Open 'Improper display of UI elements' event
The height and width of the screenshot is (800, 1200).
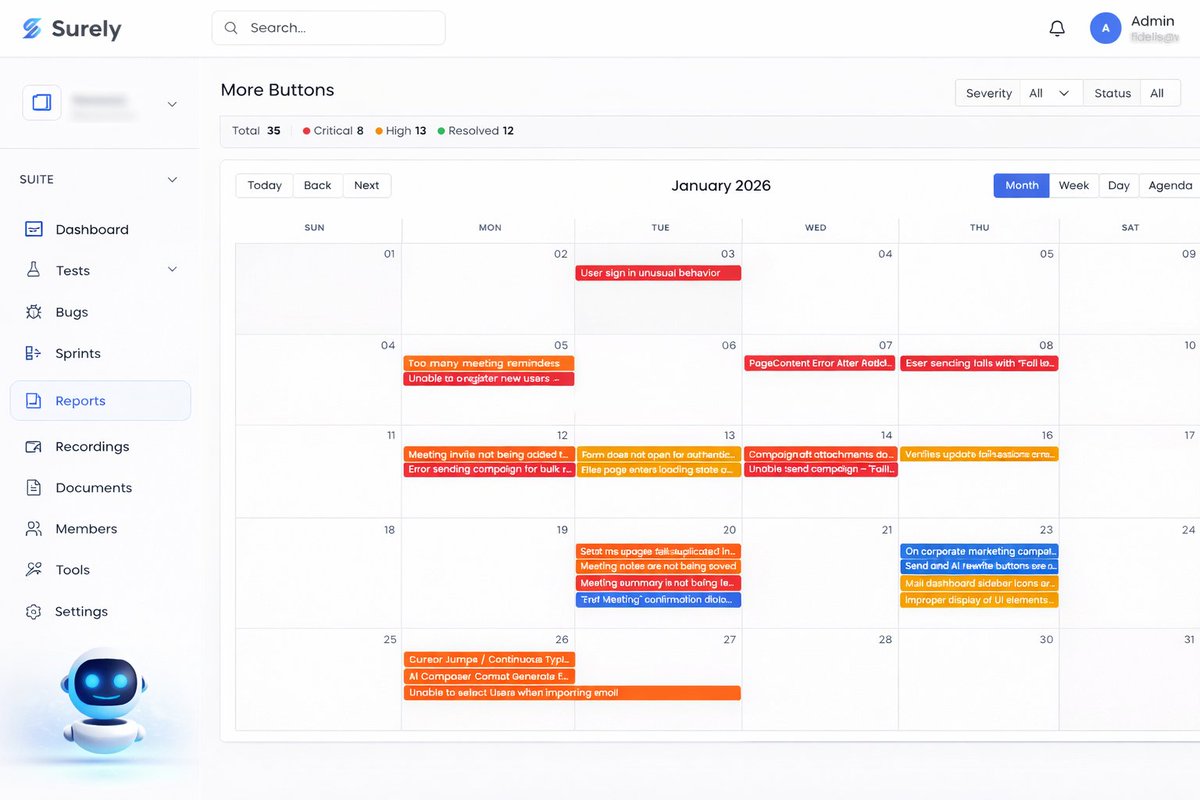979,600
